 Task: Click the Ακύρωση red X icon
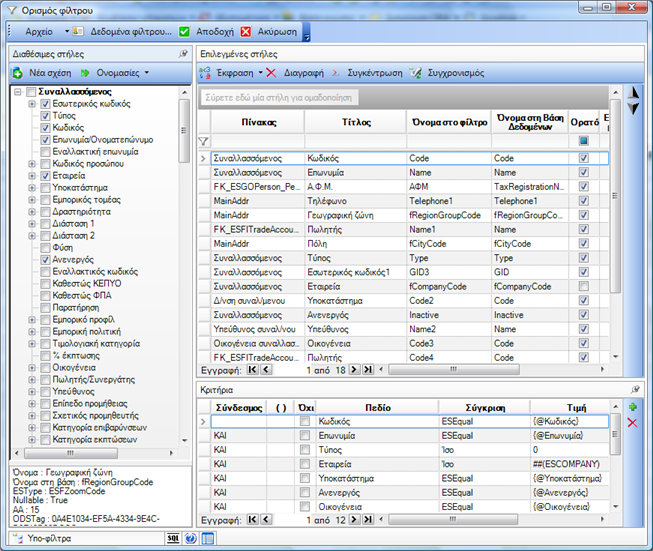click(x=246, y=32)
